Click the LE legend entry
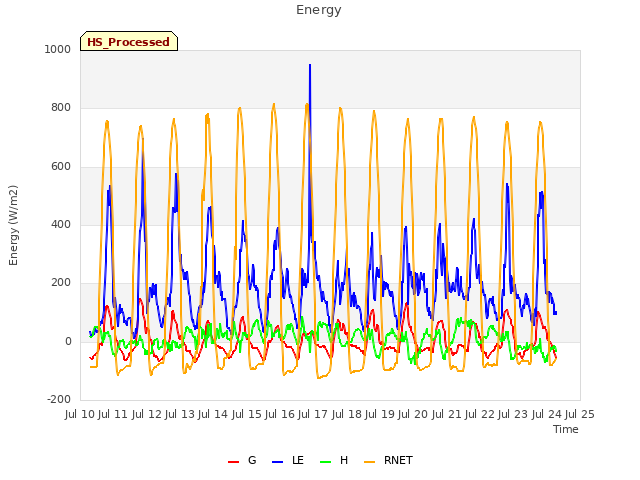640x480 pixels. click(x=288, y=460)
